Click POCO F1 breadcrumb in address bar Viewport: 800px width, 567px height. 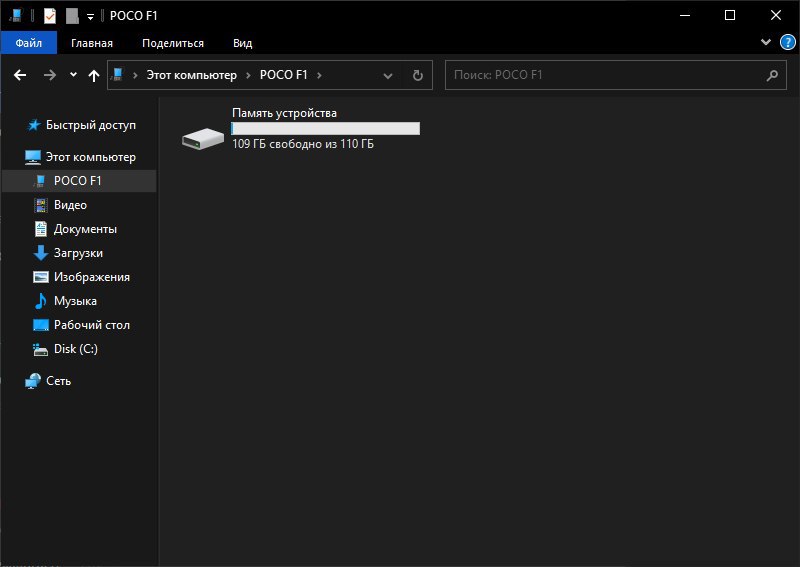click(x=284, y=75)
